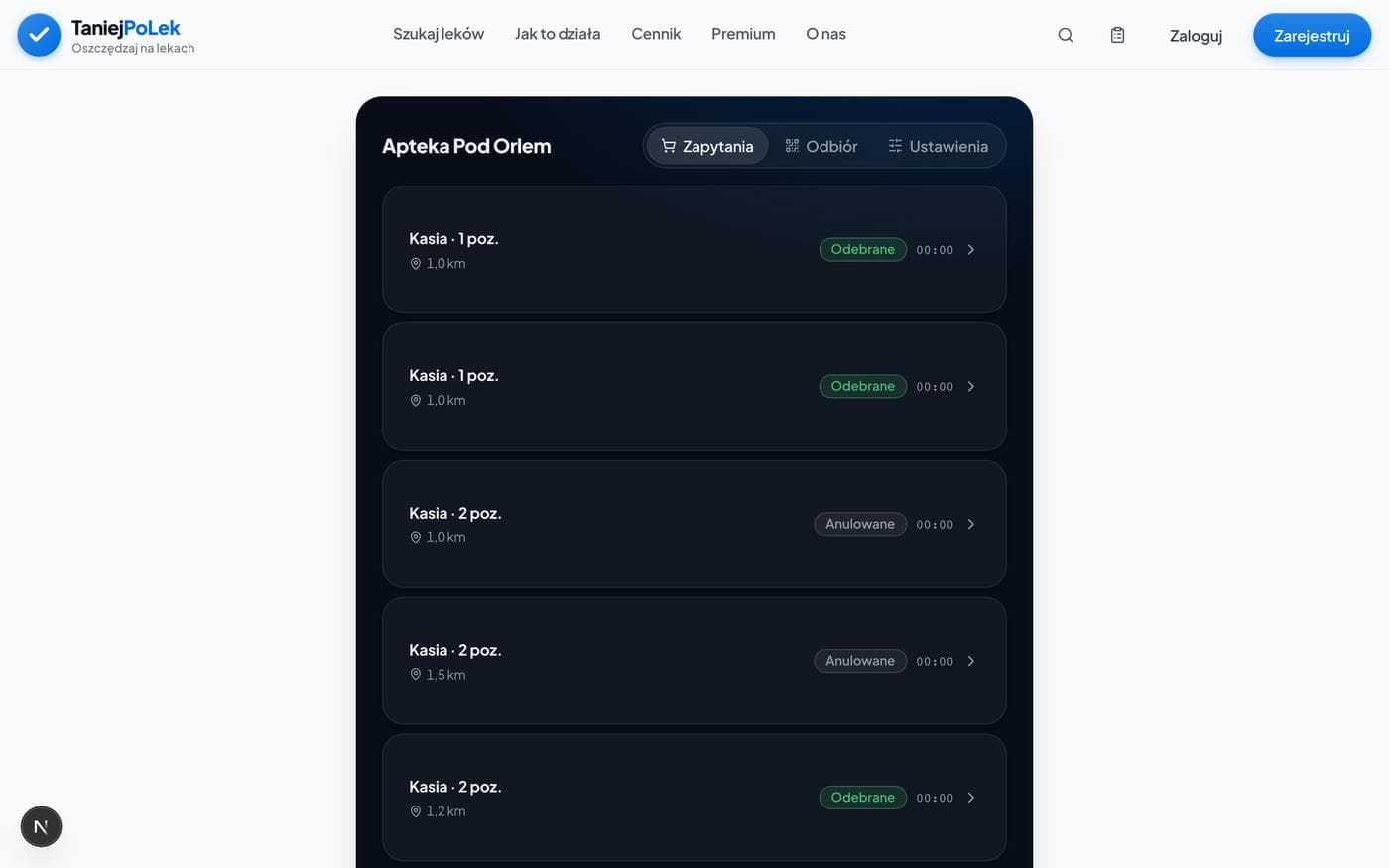Open the search magnifier icon in header
Image resolution: width=1389 pixels, height=868 pixels.
tap(1066, 35)
